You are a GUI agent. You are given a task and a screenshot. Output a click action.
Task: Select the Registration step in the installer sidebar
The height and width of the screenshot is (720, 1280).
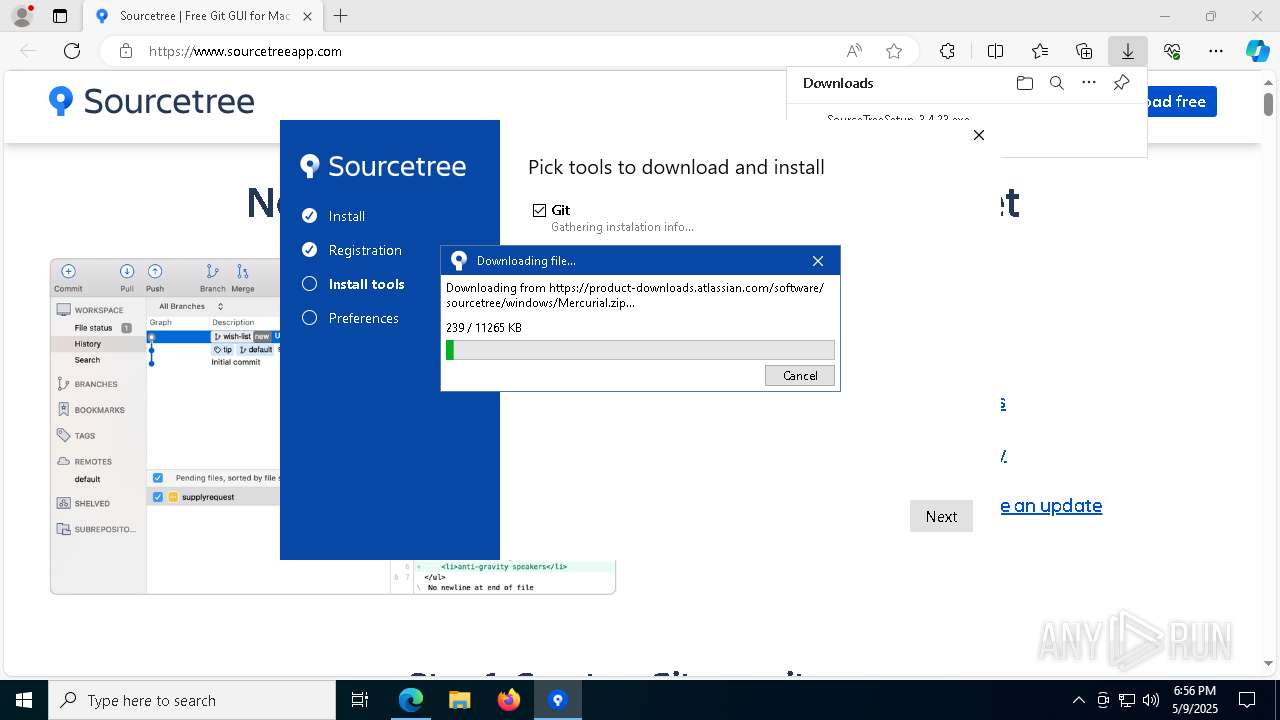[365, 250]
